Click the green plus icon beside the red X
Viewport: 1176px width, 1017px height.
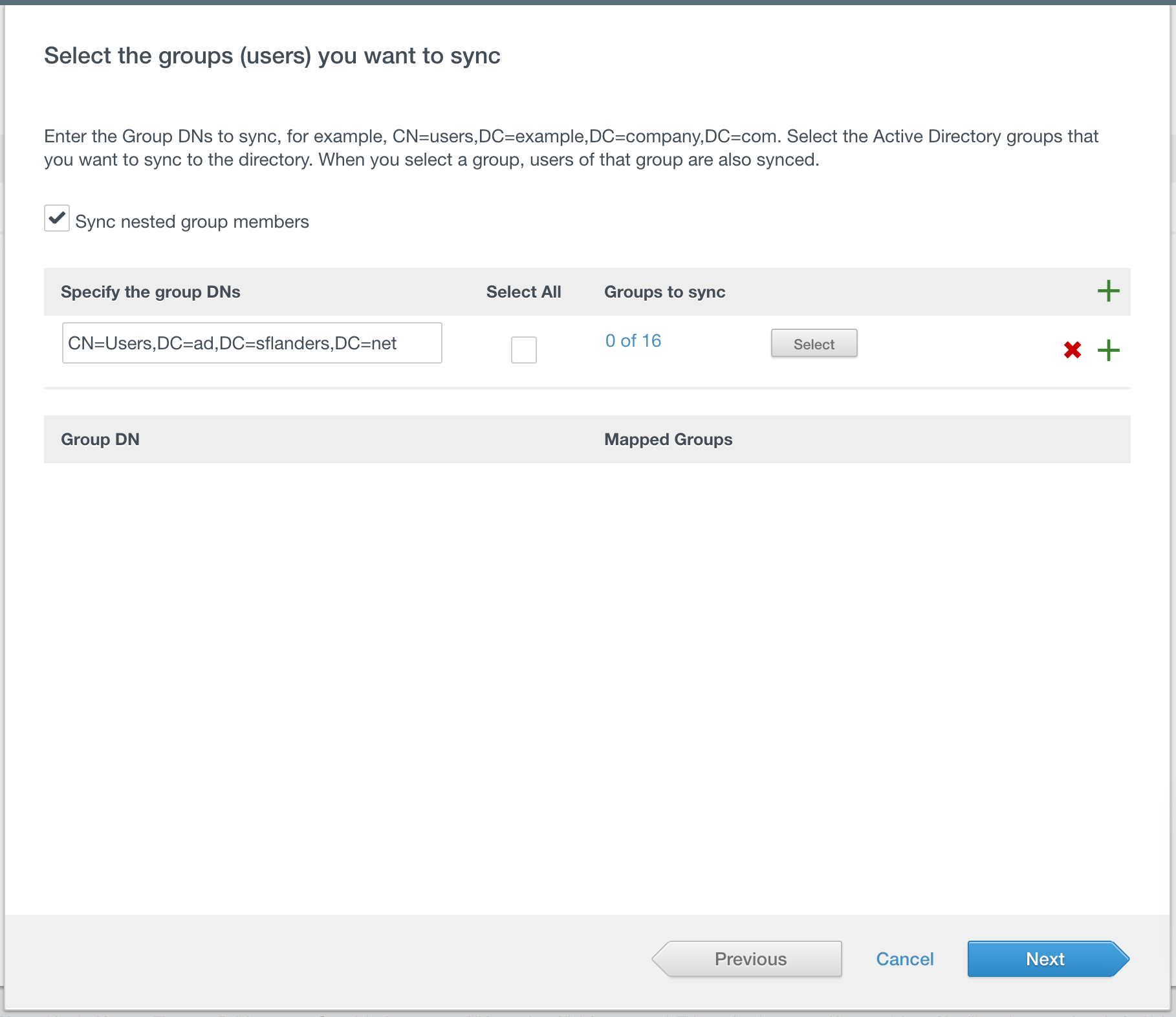coord(1108,350)
